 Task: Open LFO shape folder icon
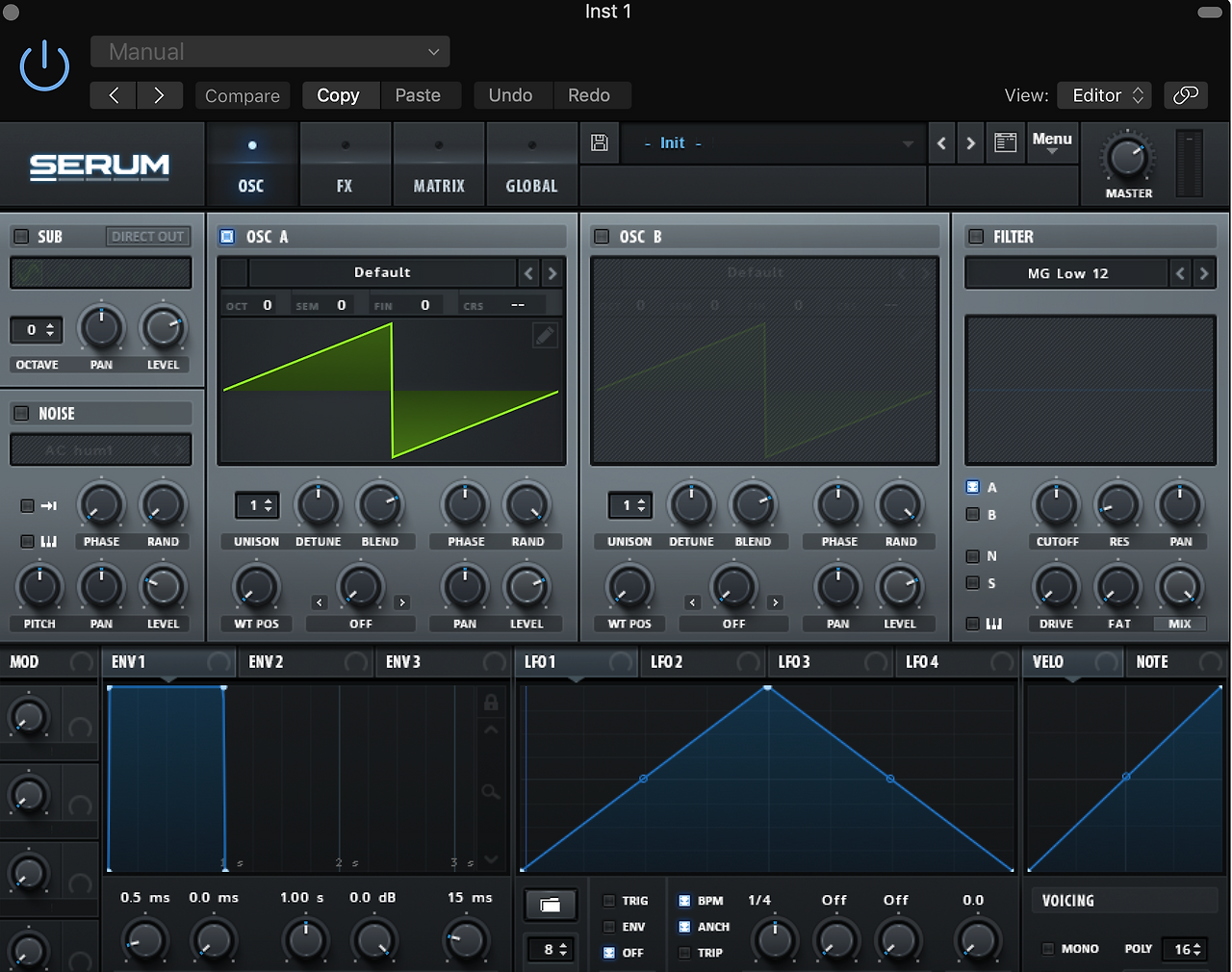(x=551, y=905)
